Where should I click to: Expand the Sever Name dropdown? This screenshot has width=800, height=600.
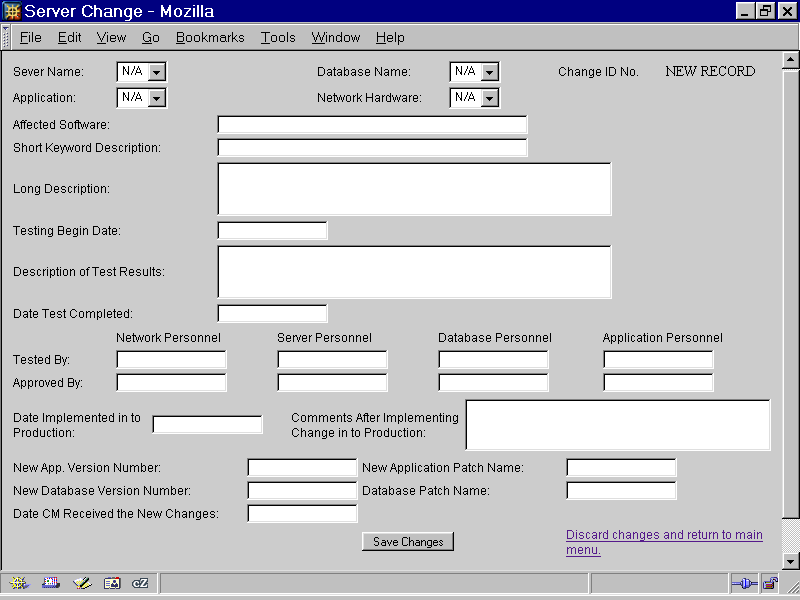pyautogui.click(x=156, y=72)
